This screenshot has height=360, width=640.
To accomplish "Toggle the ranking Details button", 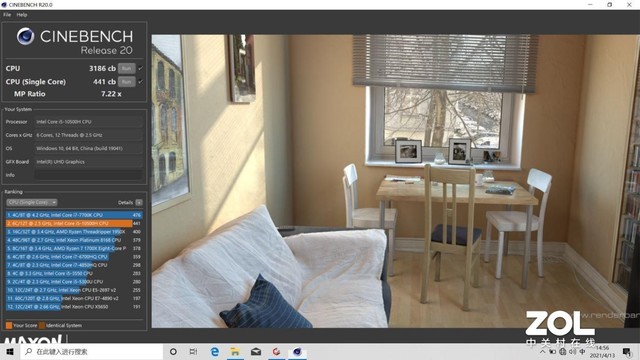I will 139,202.
